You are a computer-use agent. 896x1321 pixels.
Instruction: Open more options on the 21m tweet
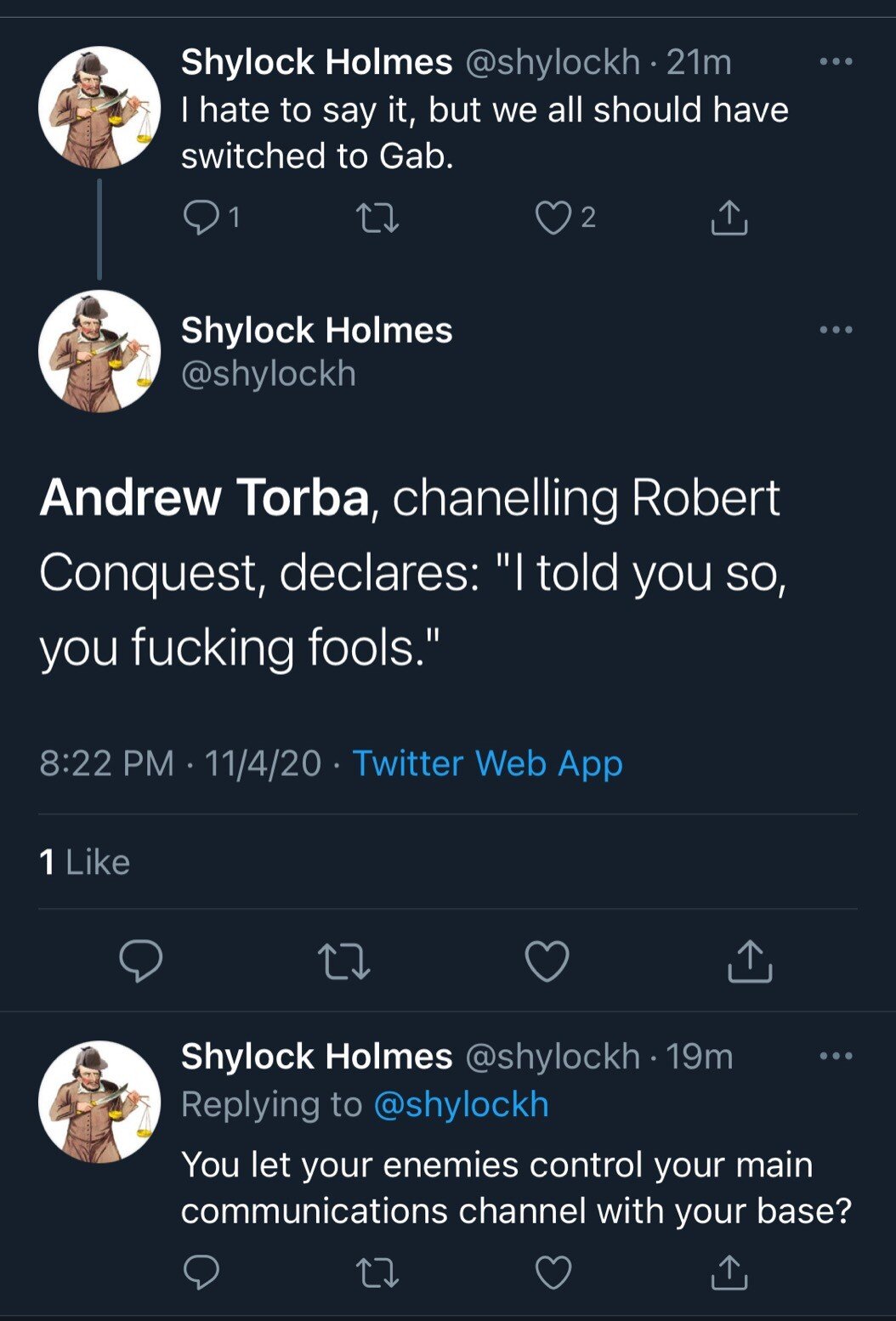(836, 62)
